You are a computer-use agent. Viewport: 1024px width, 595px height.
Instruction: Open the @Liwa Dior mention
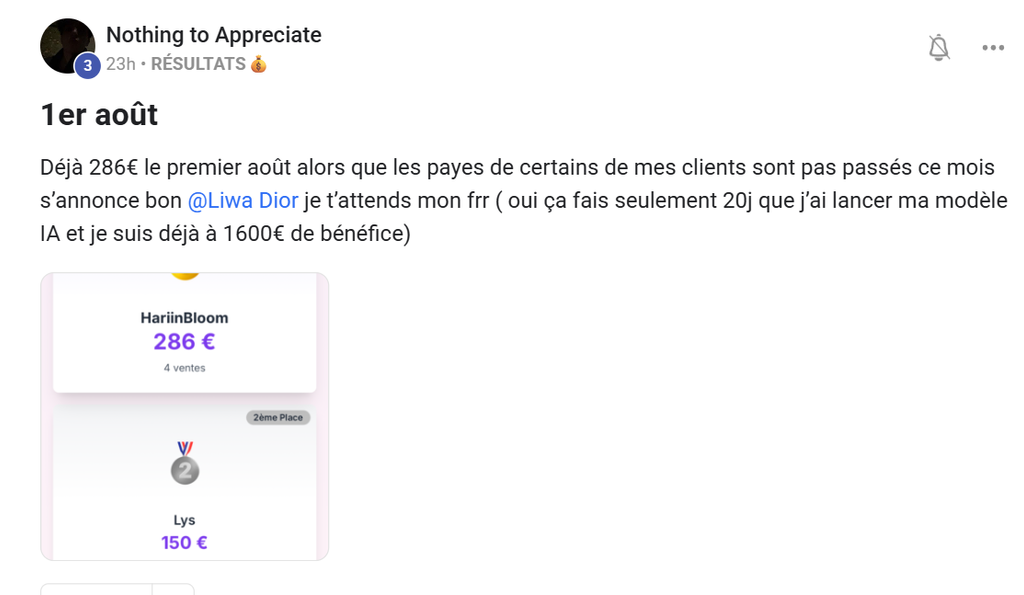[x=243, y=201]
